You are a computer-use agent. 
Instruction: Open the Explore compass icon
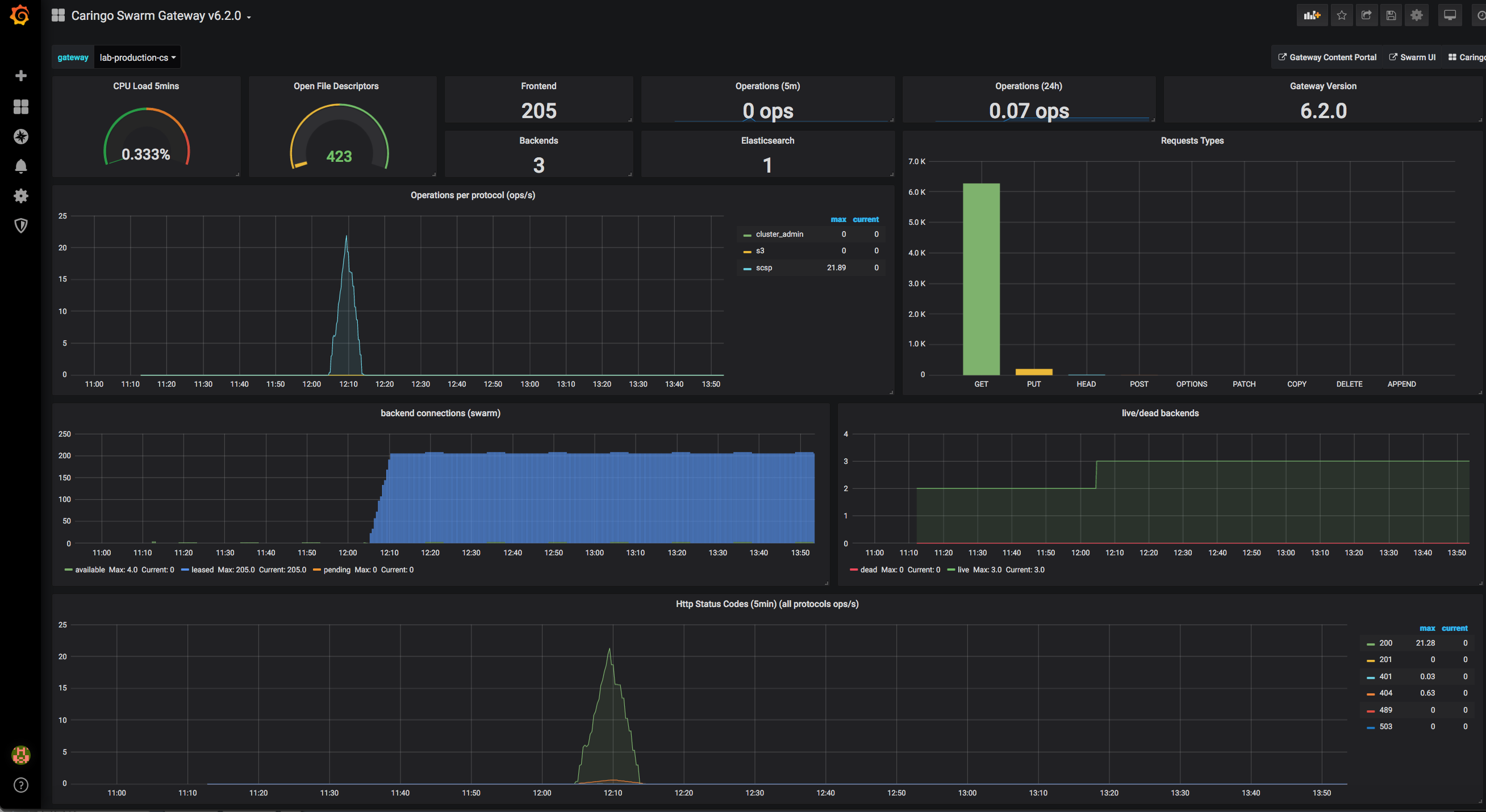21,137
